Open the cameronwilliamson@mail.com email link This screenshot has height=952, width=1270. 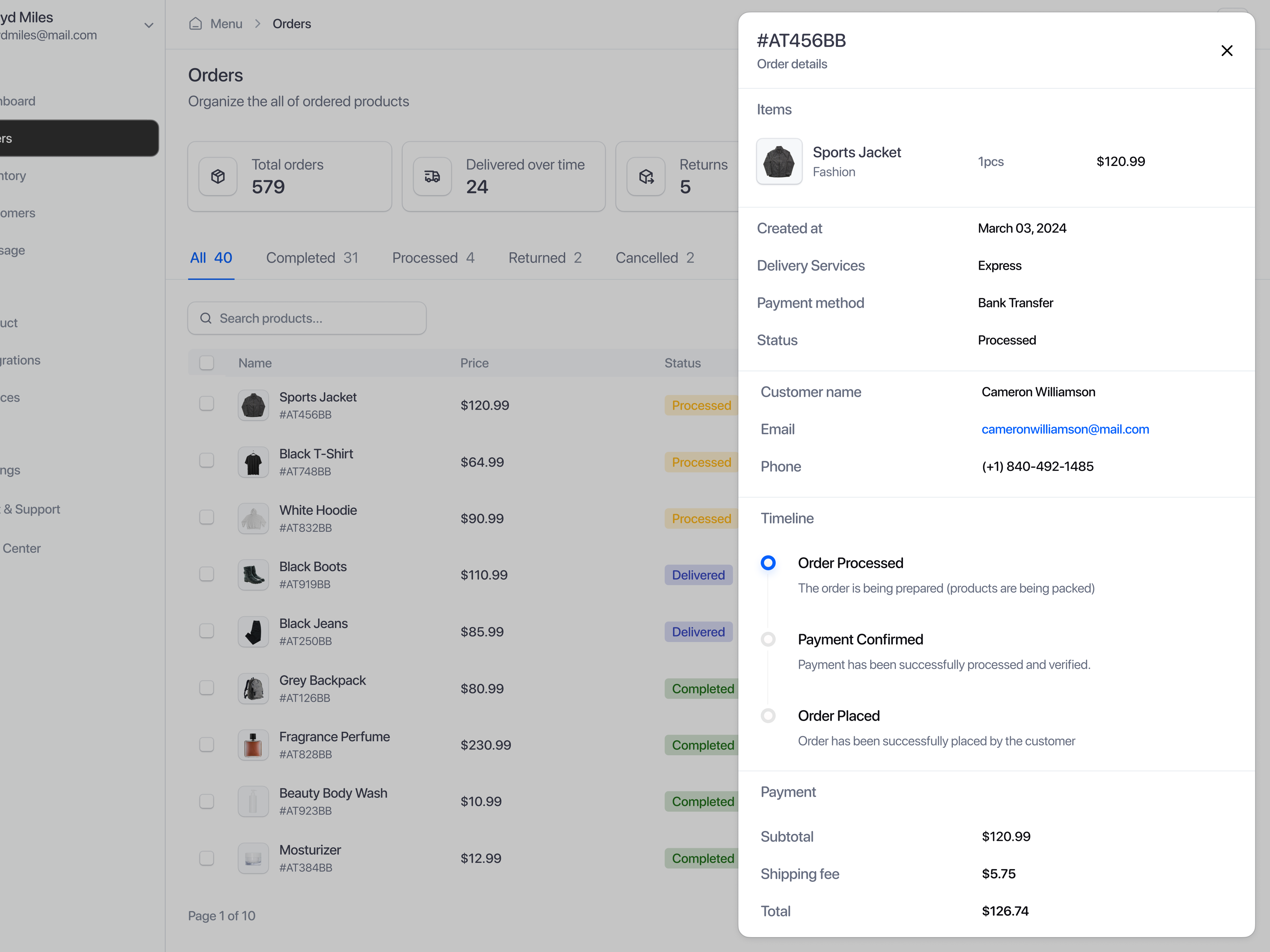pyautogui.click(x=1065, y=429)
